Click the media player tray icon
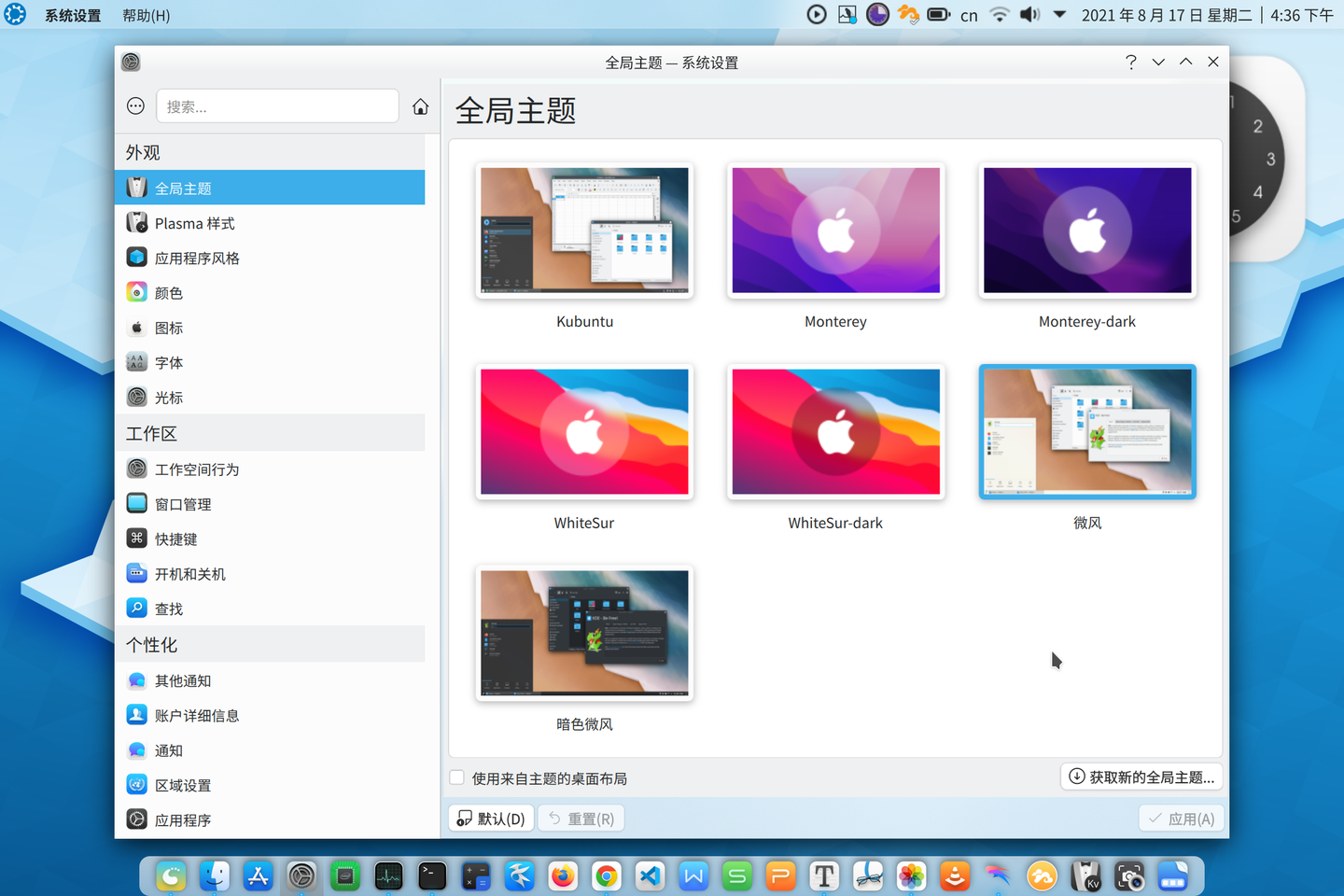The height and width of the screenshot is (896, 1344). [817, 15]
